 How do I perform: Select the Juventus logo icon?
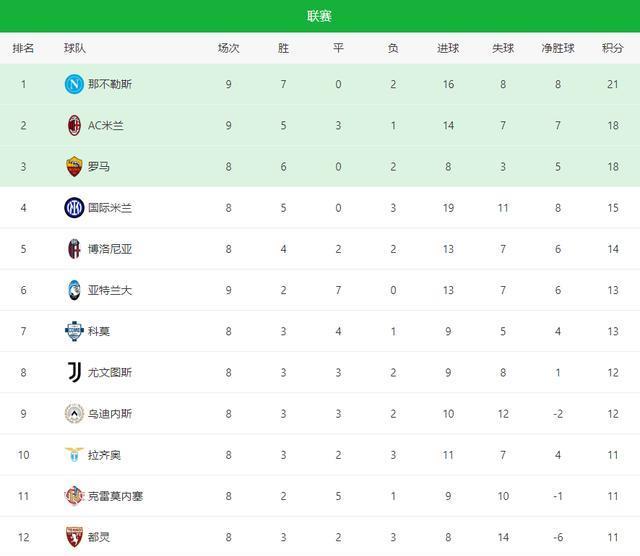[x=74, y=372]
